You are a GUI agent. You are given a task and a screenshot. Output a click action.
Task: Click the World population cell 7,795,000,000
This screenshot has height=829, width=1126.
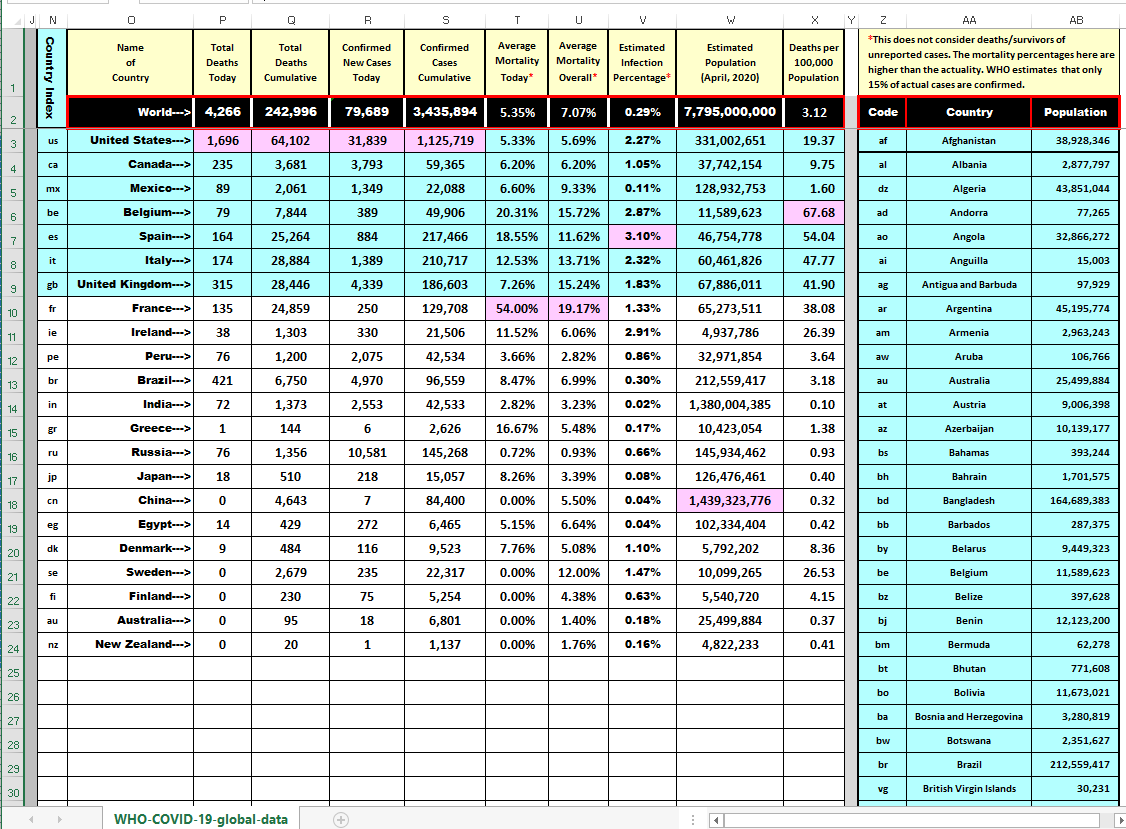click(x=730, y=112)
